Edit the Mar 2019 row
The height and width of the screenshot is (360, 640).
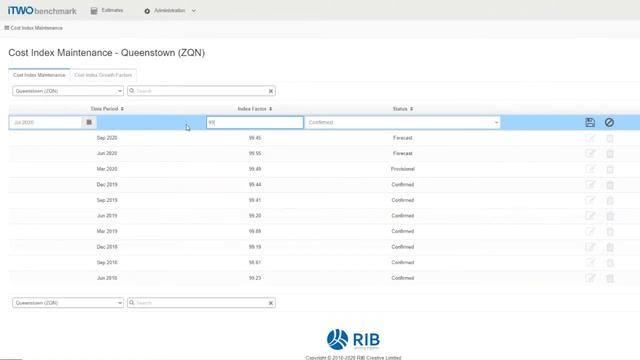click(590, 231)
